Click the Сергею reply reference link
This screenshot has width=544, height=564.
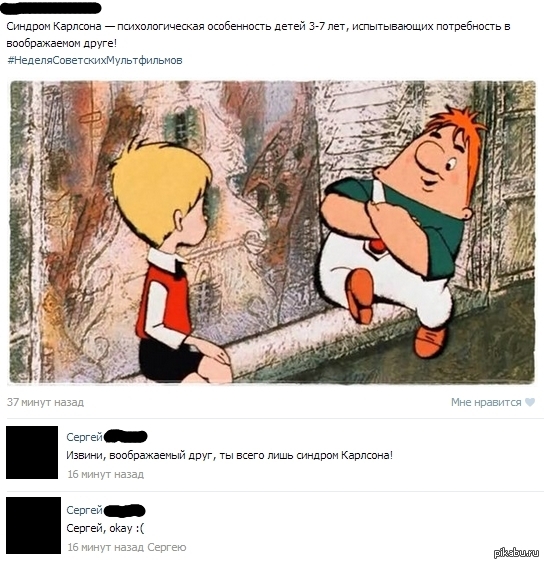tap(167, 547)
